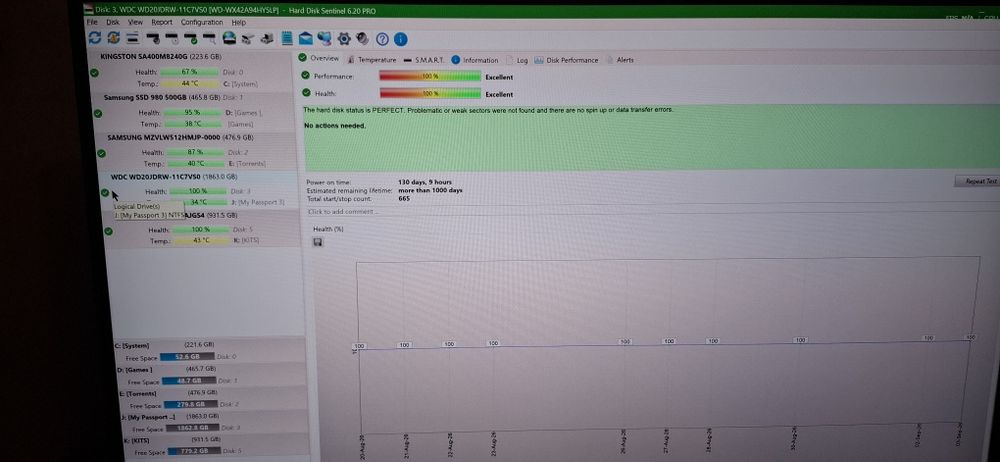The width and height of the screenshot is (1000, 462).
Task: Click green status check beside Samsung SSD 980
Action: (x=98, y=114)
